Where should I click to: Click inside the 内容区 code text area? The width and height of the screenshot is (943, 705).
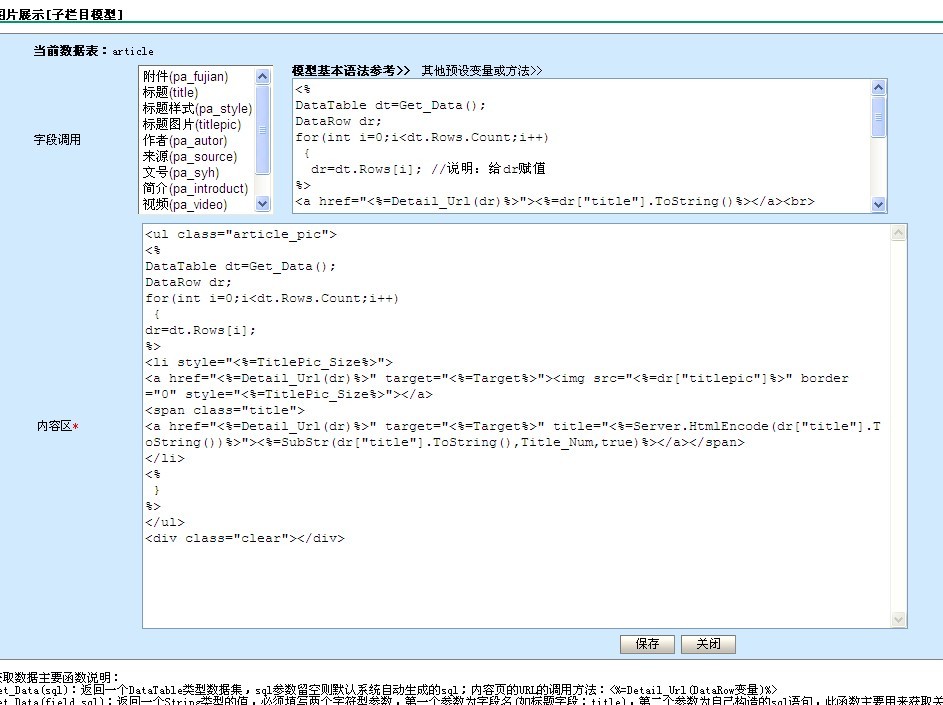(x=516, y=580)
